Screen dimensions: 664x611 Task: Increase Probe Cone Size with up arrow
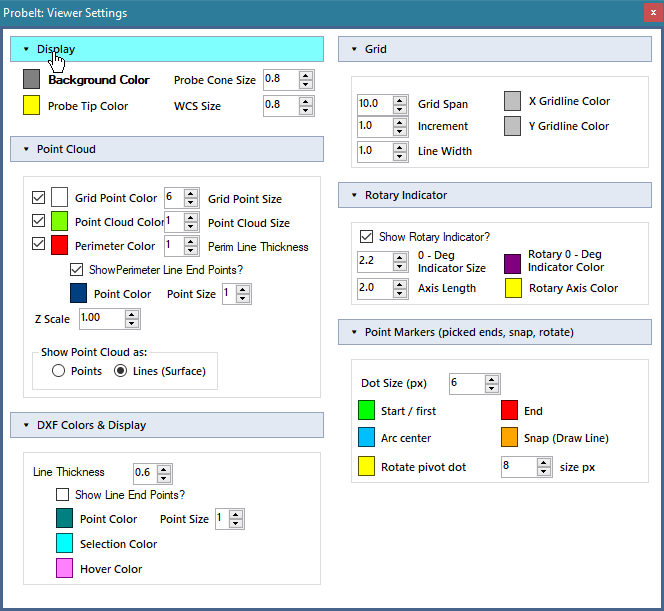pos(306,75)
